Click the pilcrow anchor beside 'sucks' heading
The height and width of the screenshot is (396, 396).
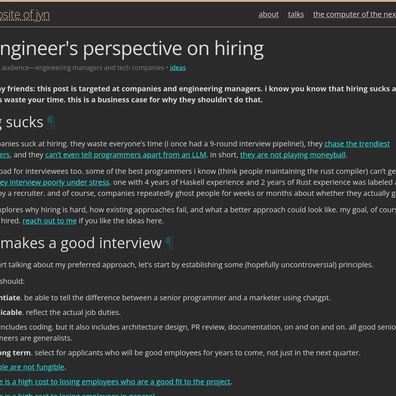click(x=51, y=122)
